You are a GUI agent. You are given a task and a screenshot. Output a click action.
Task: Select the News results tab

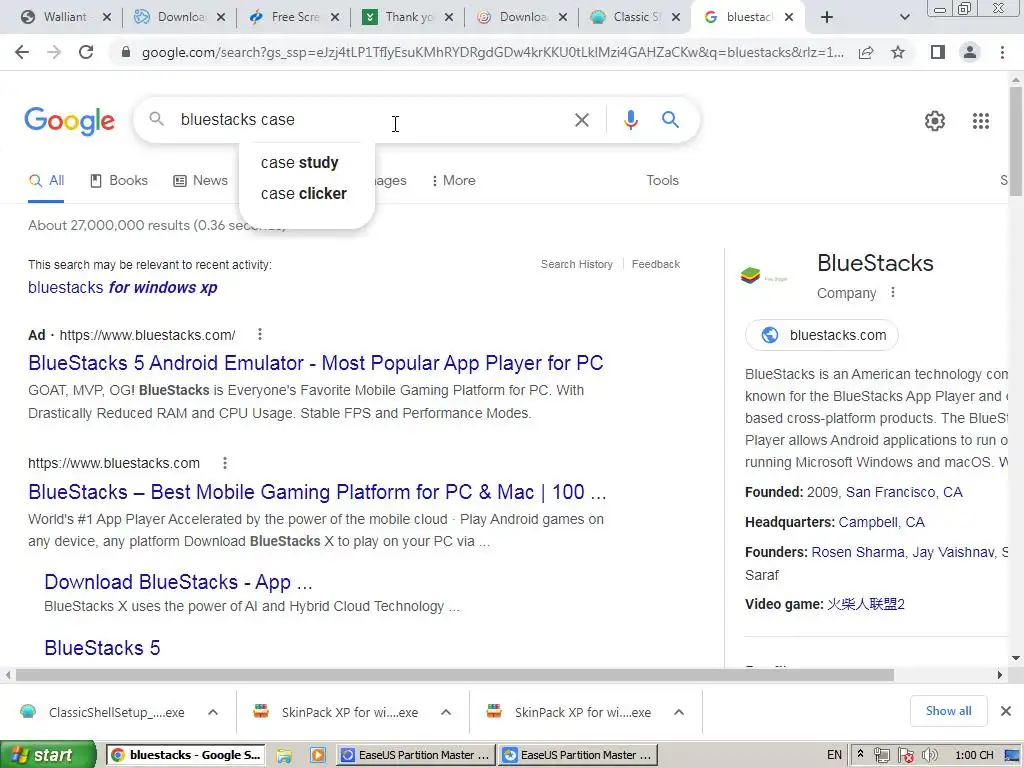click(200, 181)
